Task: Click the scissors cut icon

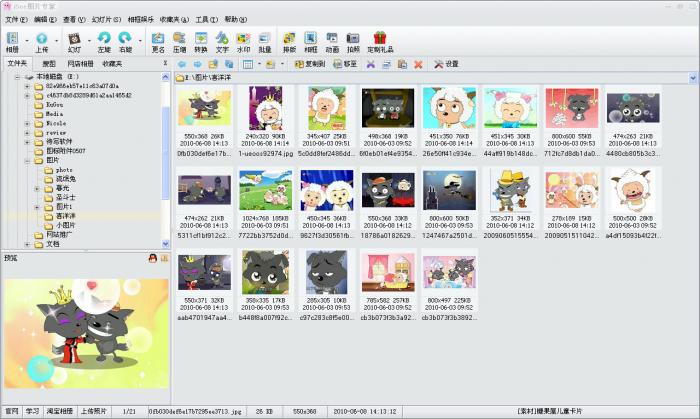Action: click(370, 64)
